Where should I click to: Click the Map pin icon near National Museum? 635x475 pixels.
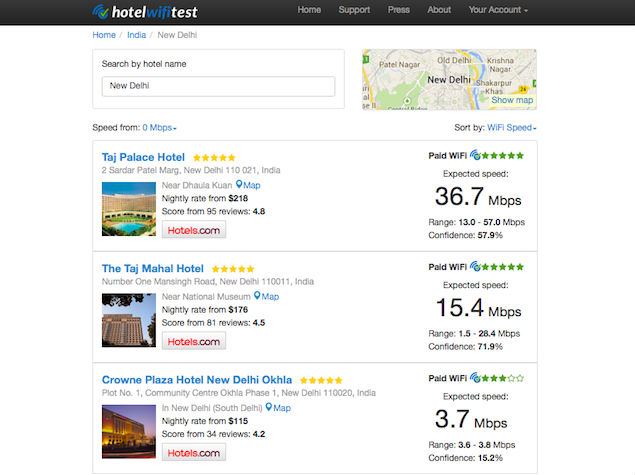pos(257,296)
